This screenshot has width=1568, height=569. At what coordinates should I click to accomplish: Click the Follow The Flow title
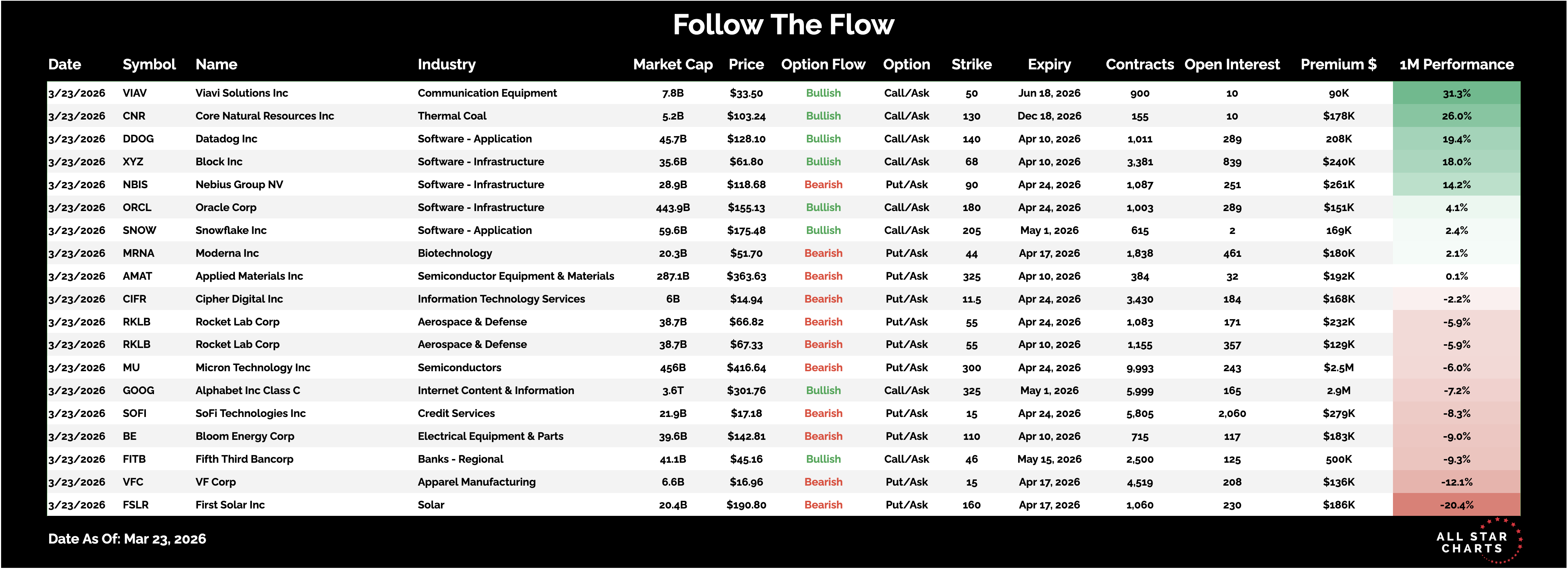click(x=783, y=25)
